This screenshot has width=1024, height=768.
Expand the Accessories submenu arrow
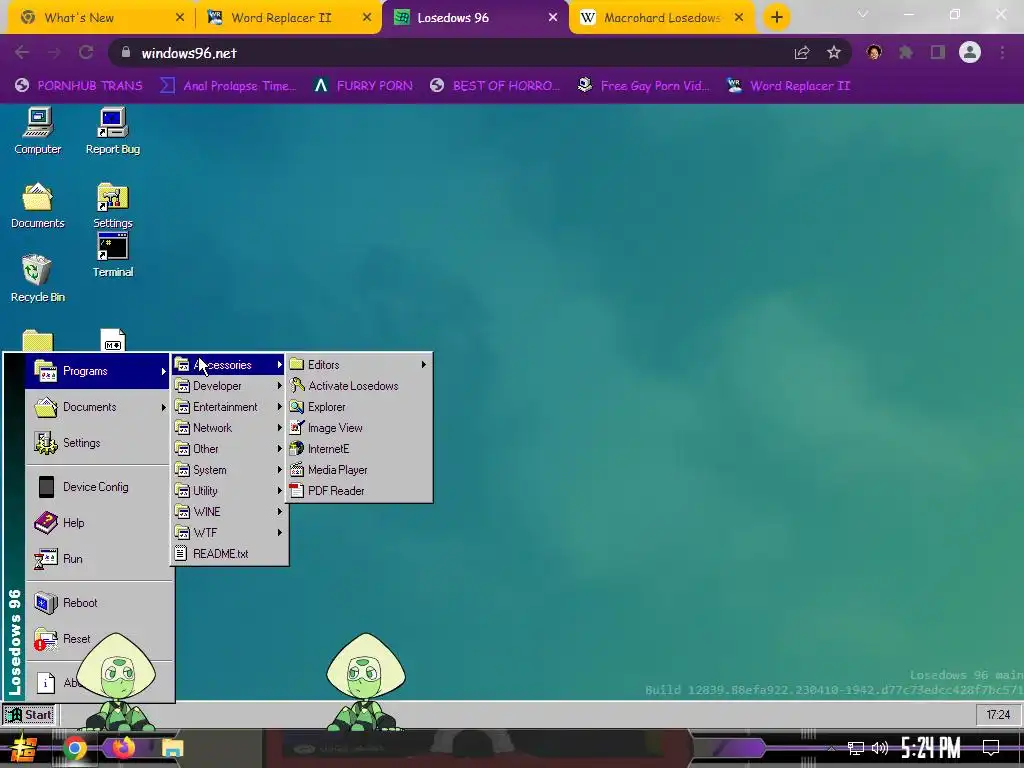point(280,365)
